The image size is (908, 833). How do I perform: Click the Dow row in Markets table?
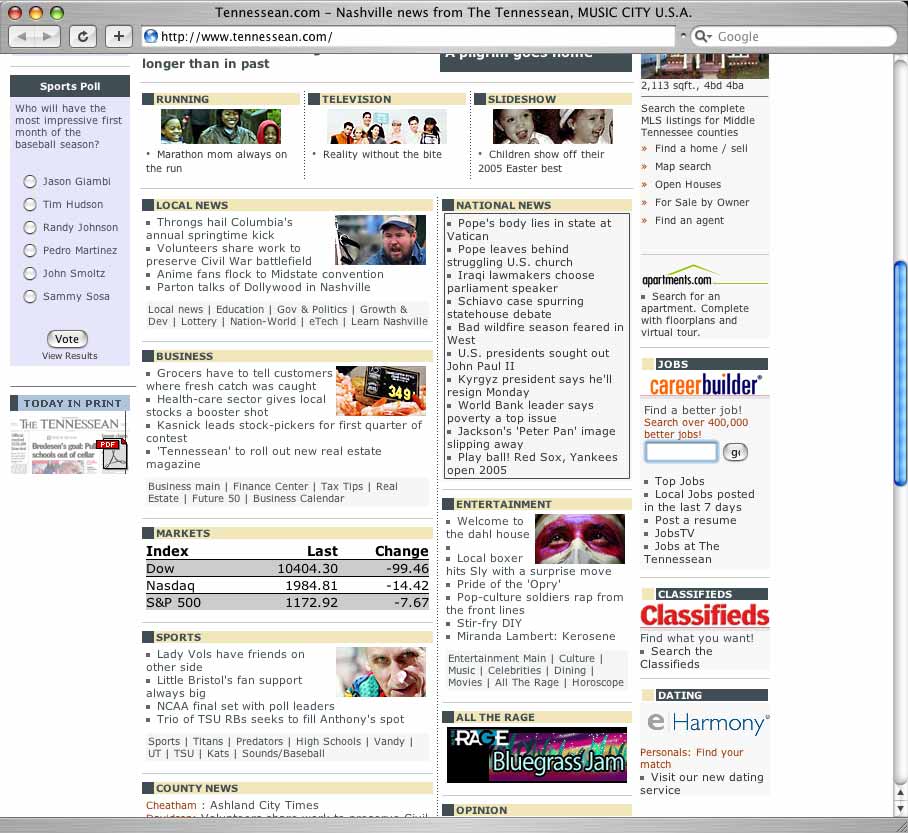287,568
